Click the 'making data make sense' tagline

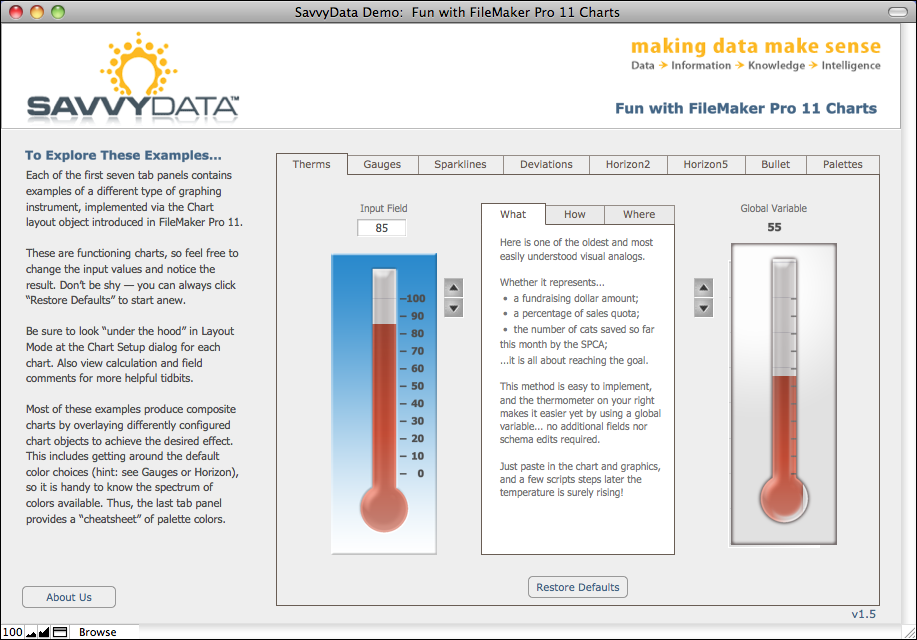tap(756, 46)
